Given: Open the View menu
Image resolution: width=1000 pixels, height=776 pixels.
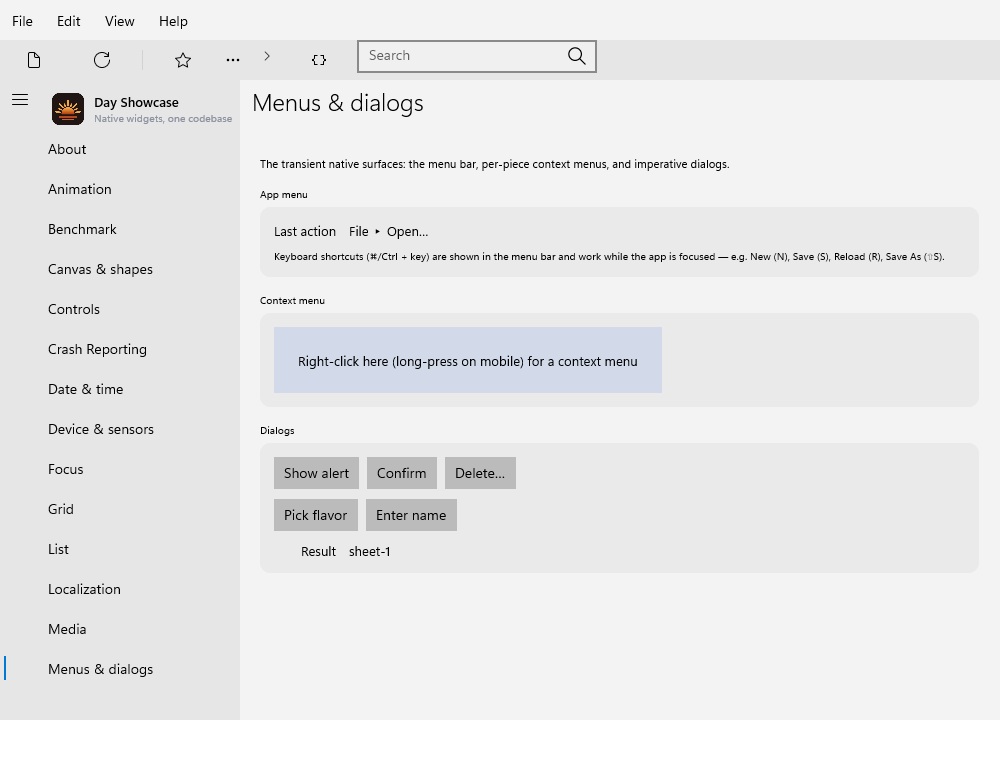Looking at the screenshot, I should coord(119,21).
